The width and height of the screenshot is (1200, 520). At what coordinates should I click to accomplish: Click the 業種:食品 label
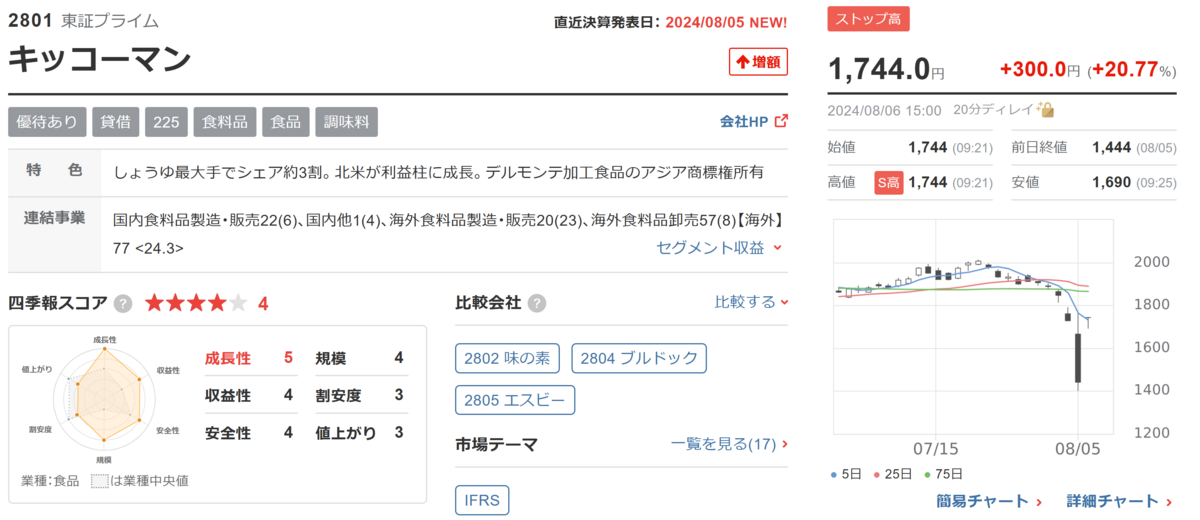click(x=50, y=480)
